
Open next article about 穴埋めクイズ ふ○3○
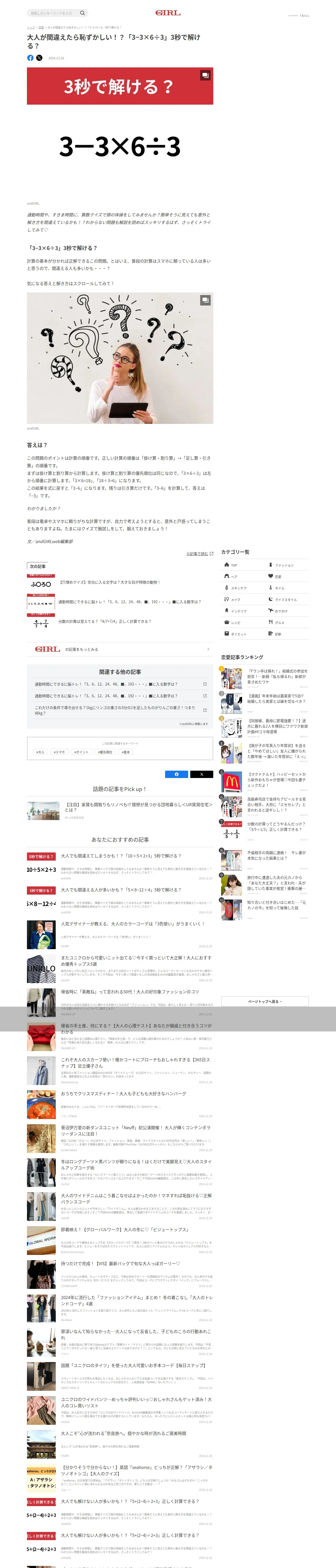click(120, 583)
